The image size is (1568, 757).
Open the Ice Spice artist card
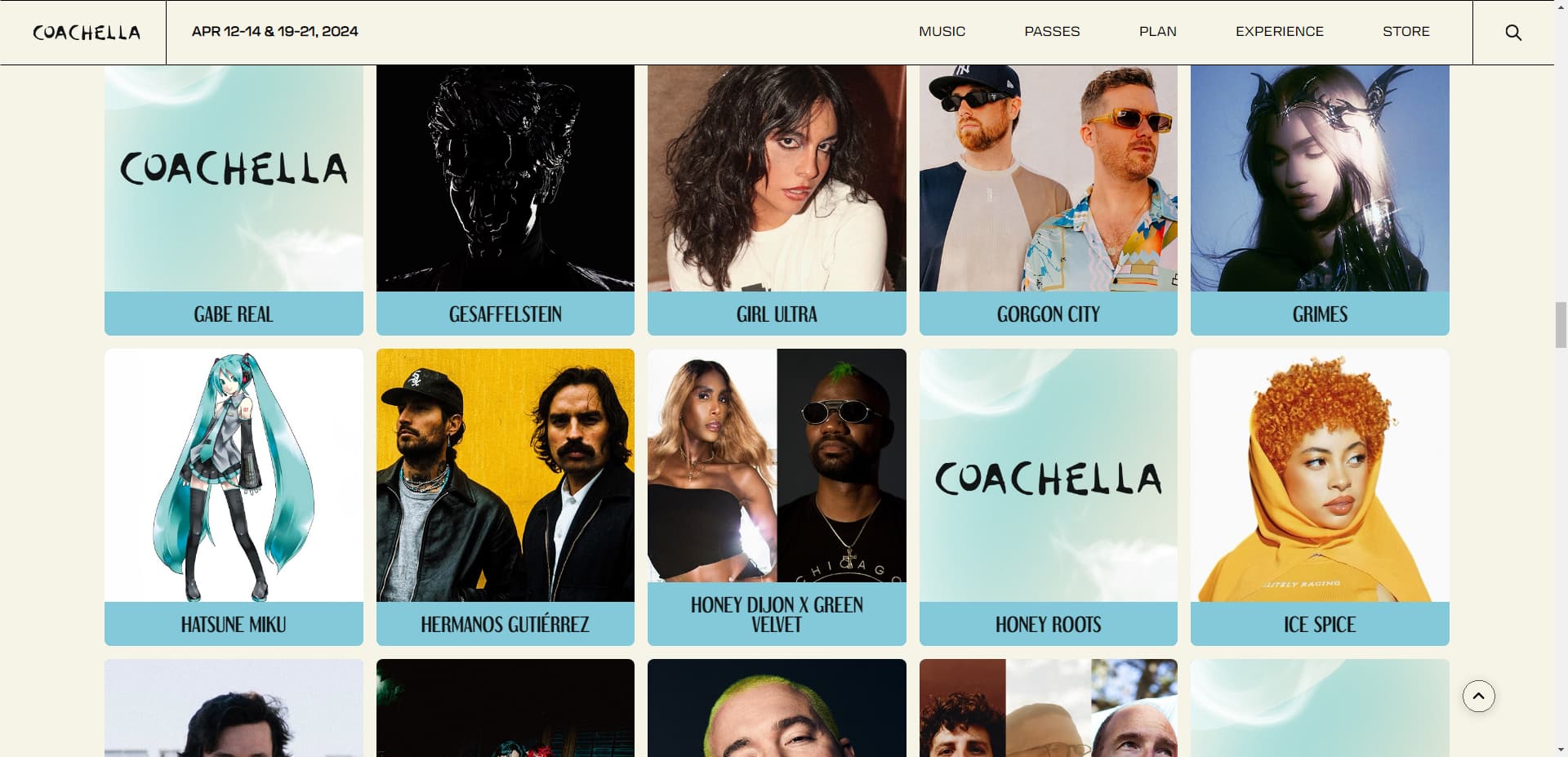click(1320, 497)
